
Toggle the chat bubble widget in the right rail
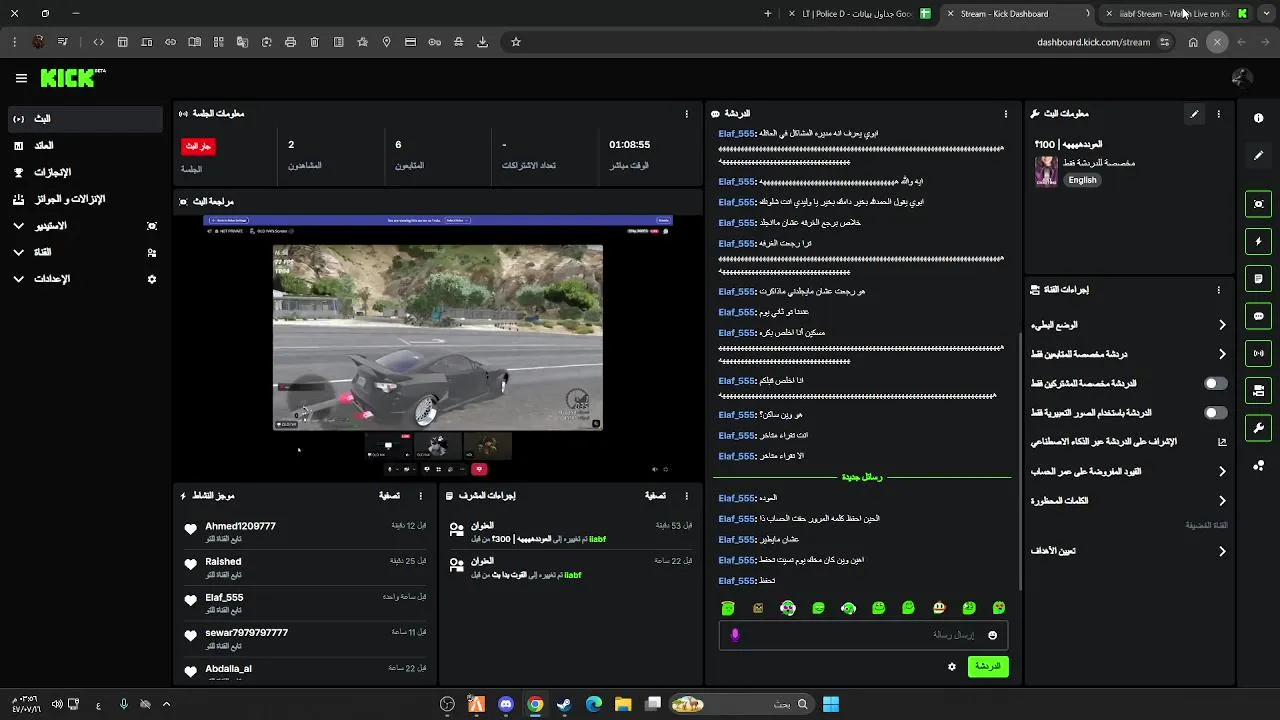tap(1258, 316)
